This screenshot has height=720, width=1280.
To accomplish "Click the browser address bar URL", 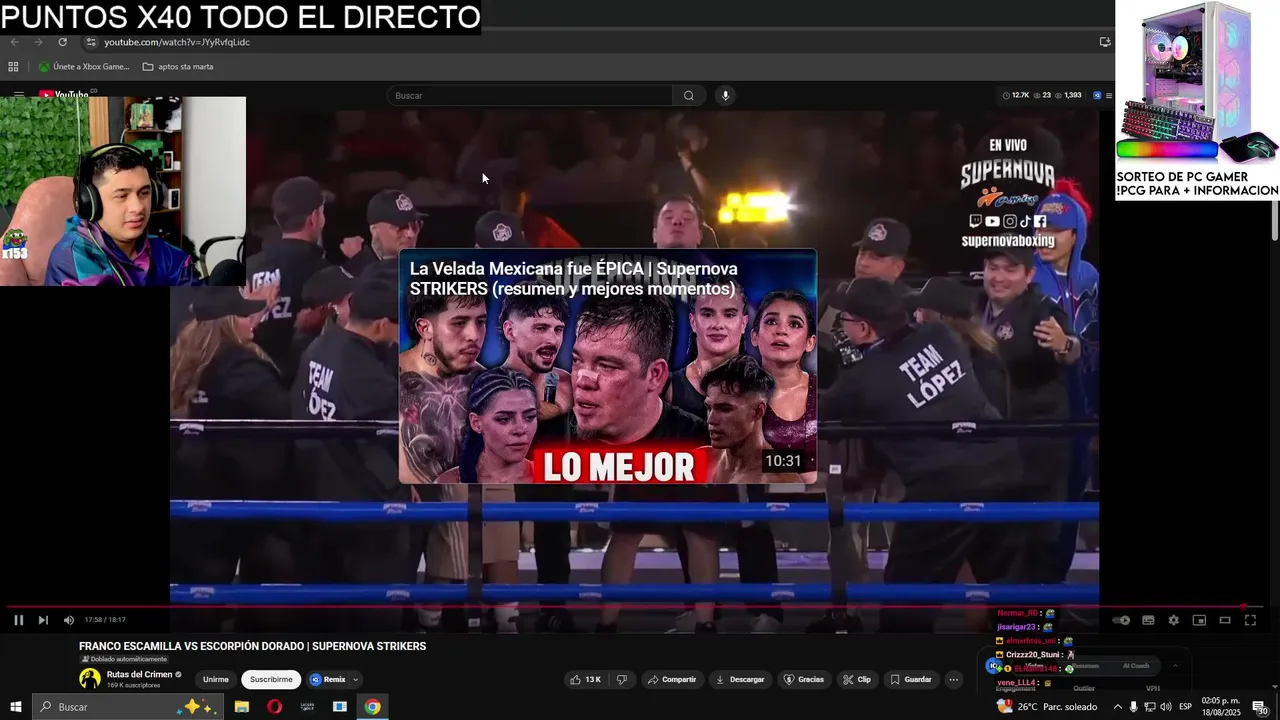I will click(177, 42).
